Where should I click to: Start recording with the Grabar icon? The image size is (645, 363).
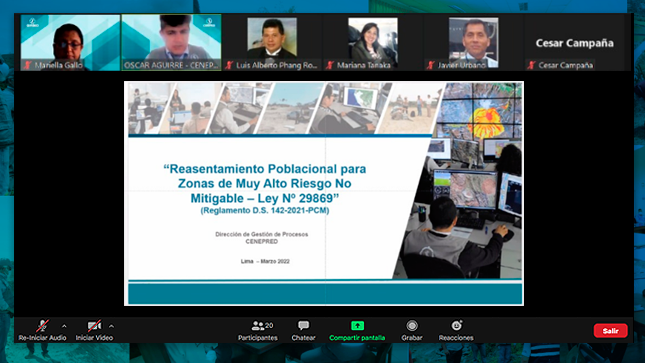[x=412, y=326]
